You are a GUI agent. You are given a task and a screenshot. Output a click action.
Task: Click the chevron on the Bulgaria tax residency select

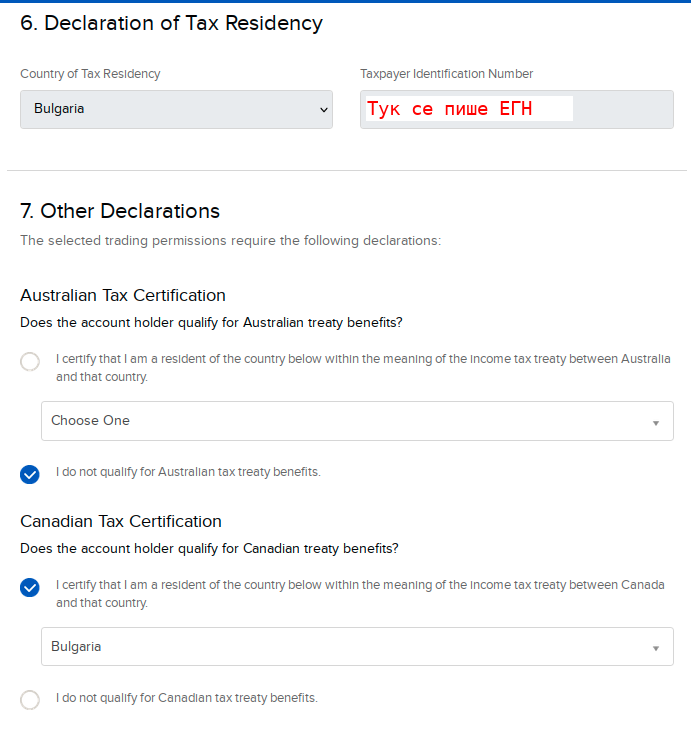324,110
